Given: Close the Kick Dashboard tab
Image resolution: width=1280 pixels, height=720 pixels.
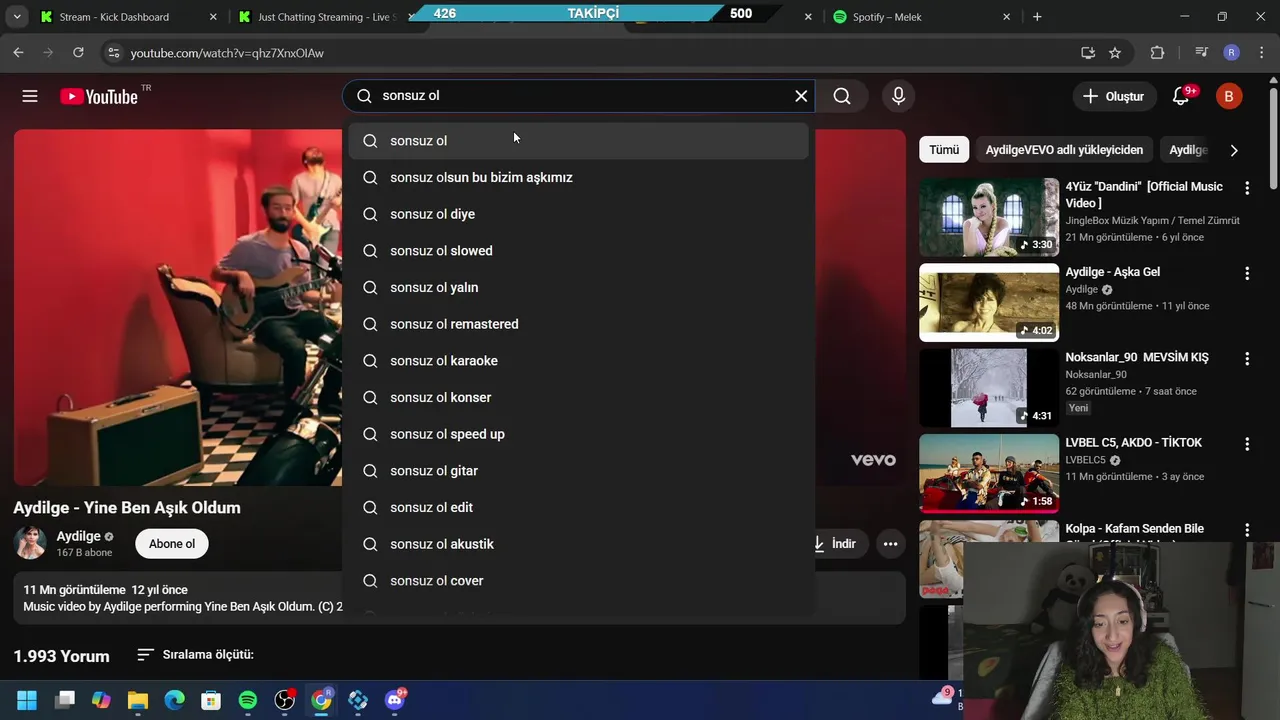Looking at the screenshot, I should (x=213, y=17).
